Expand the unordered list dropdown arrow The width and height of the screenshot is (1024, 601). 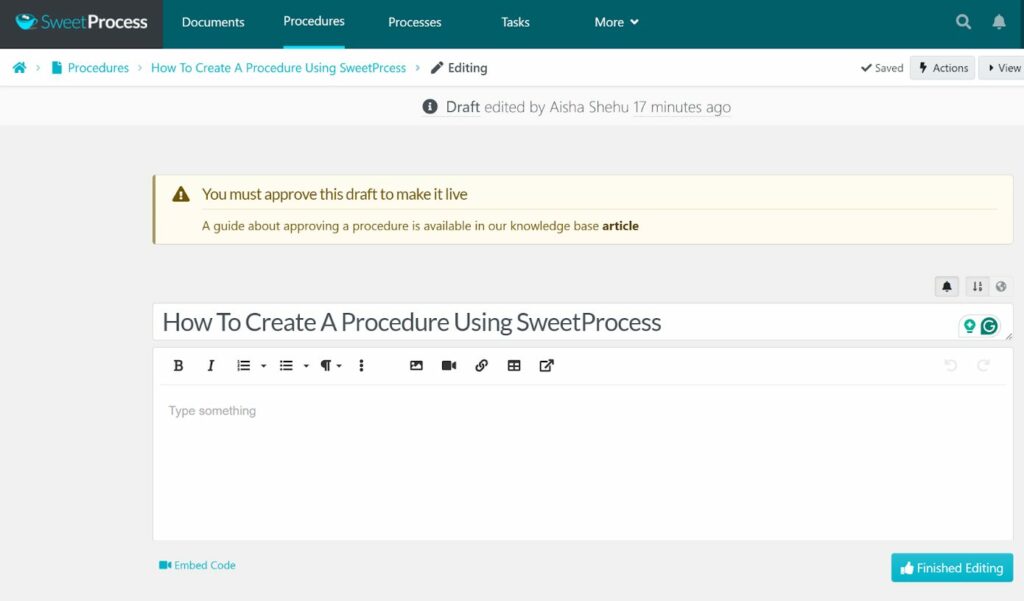click(x=306, y=366)
